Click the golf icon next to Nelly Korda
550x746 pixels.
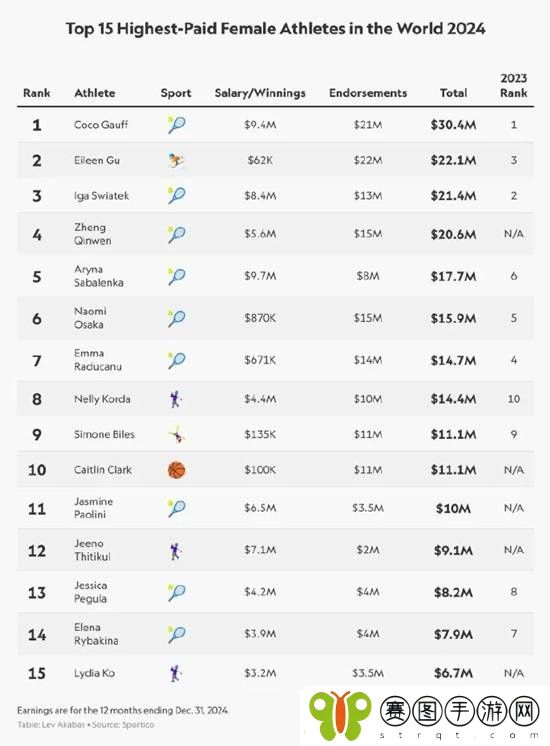(176, 399)
